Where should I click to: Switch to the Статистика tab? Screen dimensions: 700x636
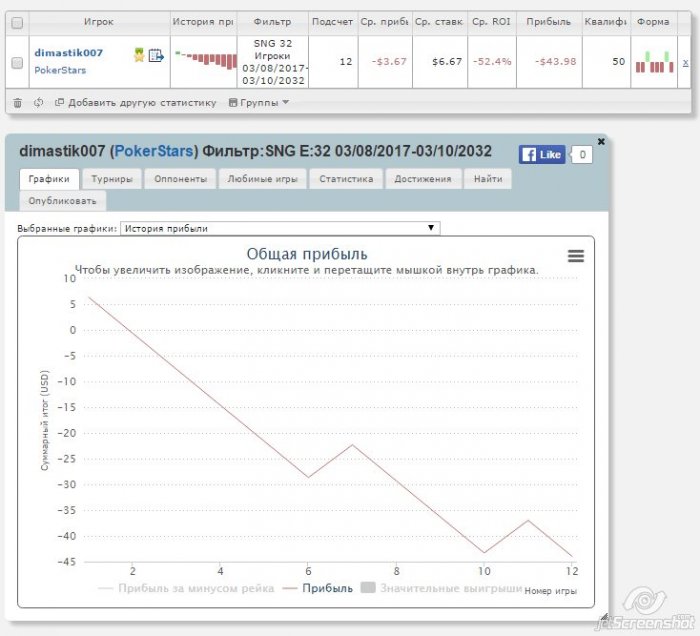click(346, 179)
